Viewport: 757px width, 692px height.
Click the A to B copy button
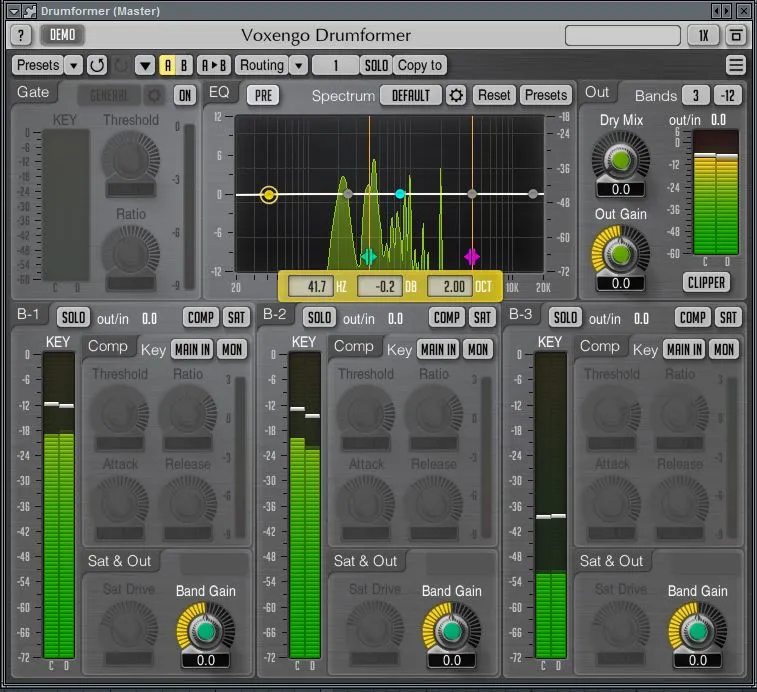tap(214, 66)
